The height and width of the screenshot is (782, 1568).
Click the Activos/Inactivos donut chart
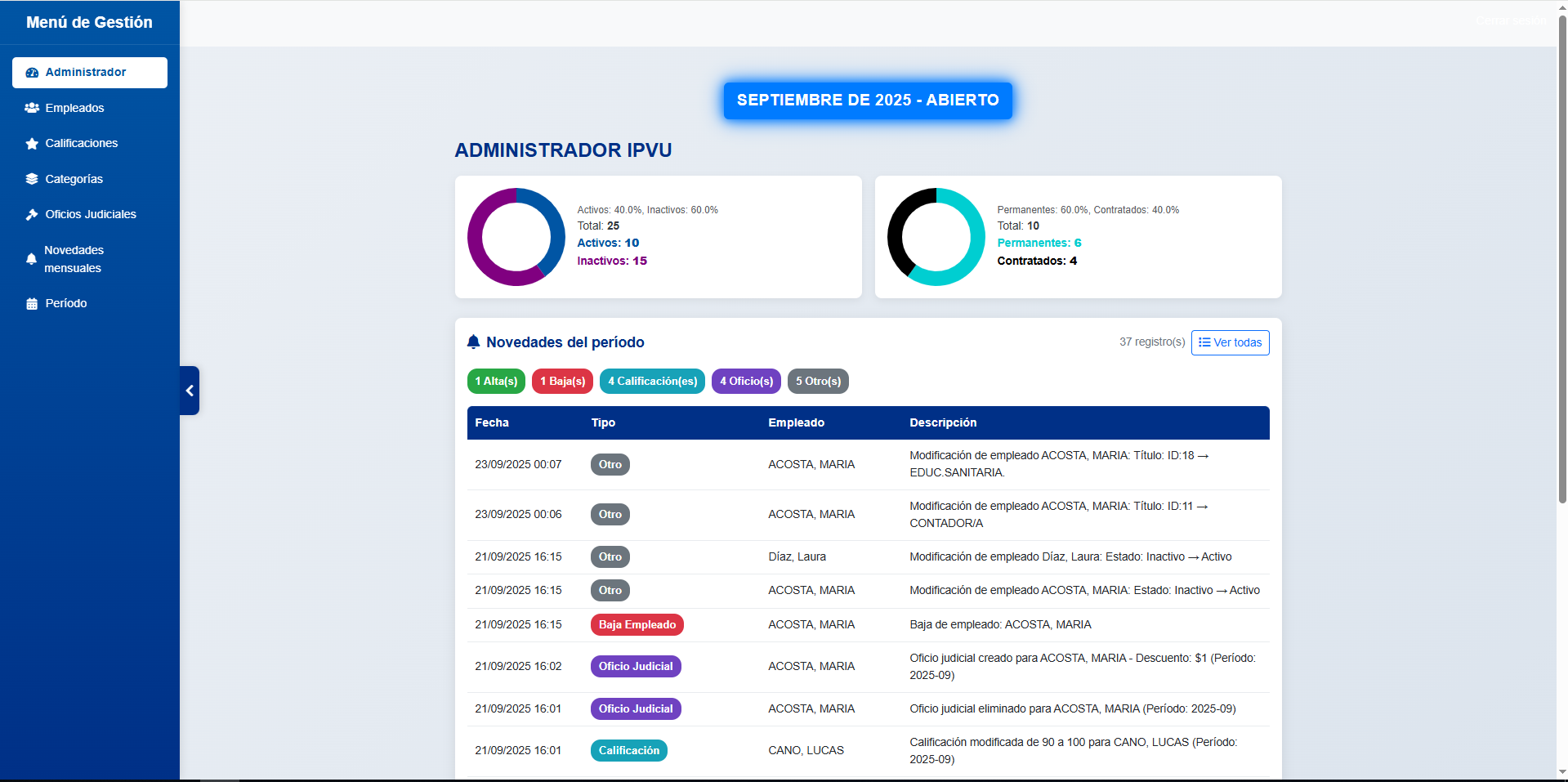click(516, 237)
